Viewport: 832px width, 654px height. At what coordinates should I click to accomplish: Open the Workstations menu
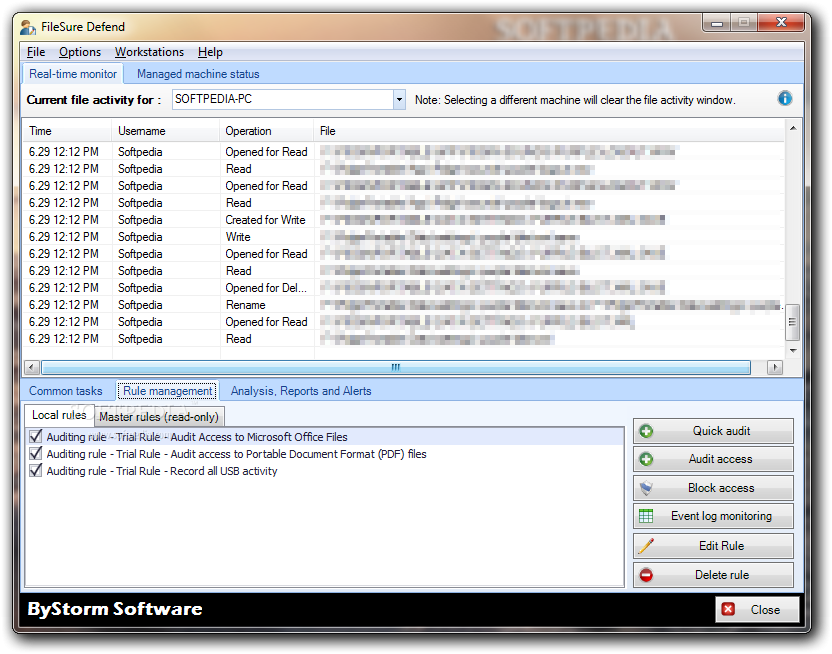[x=149, y=52]
